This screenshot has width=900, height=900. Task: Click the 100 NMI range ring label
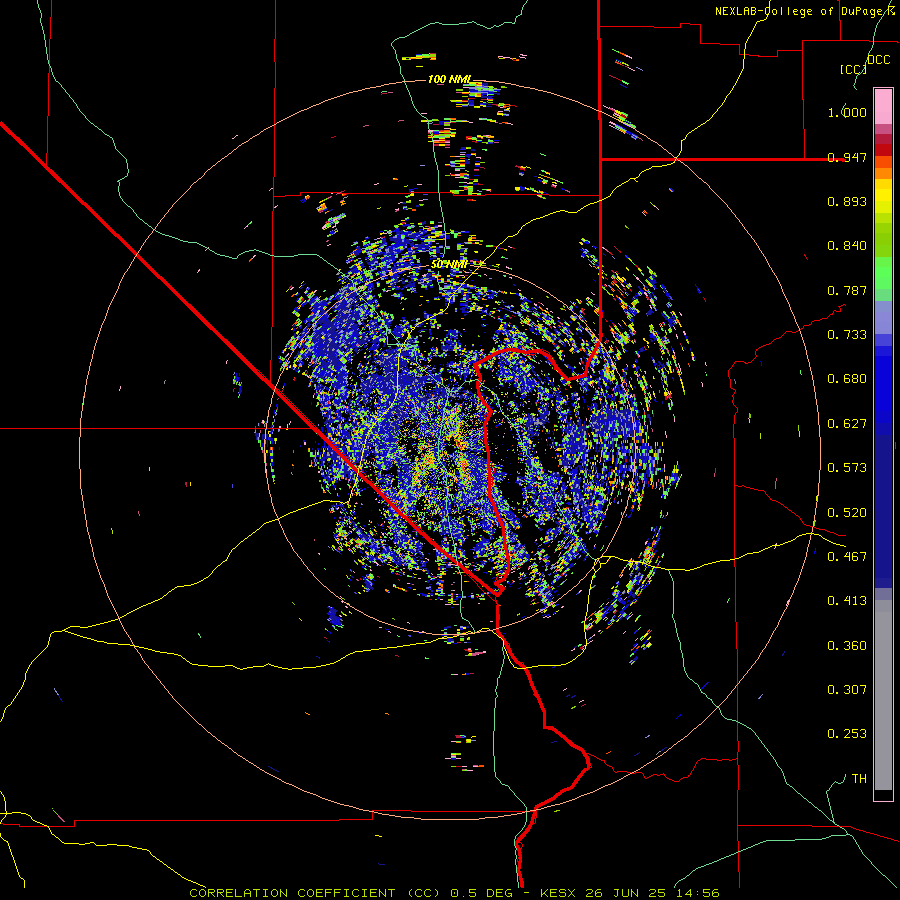(x=449, y=79)
